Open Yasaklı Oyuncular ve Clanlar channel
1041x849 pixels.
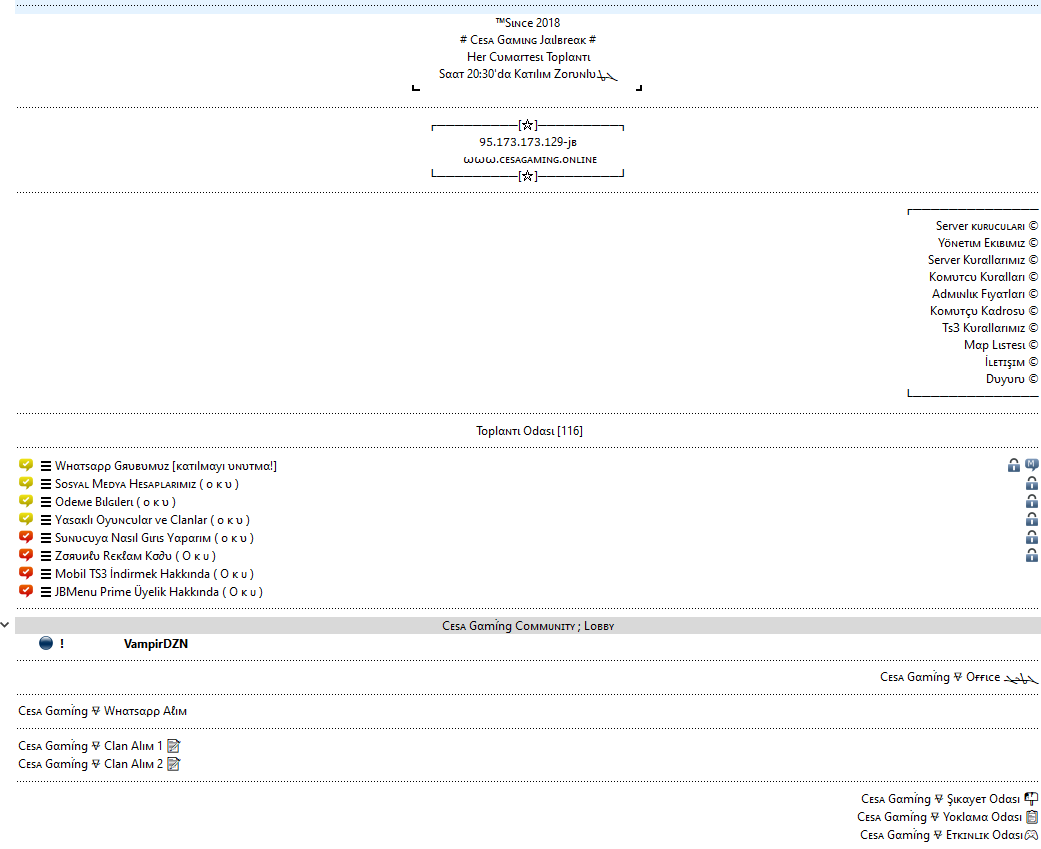pyautogui.click(x=153, y=520)
